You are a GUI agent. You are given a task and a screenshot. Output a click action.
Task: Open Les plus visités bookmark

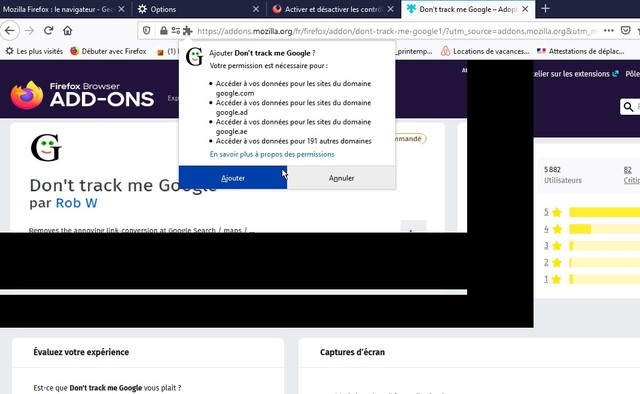(x=34, y=51)
